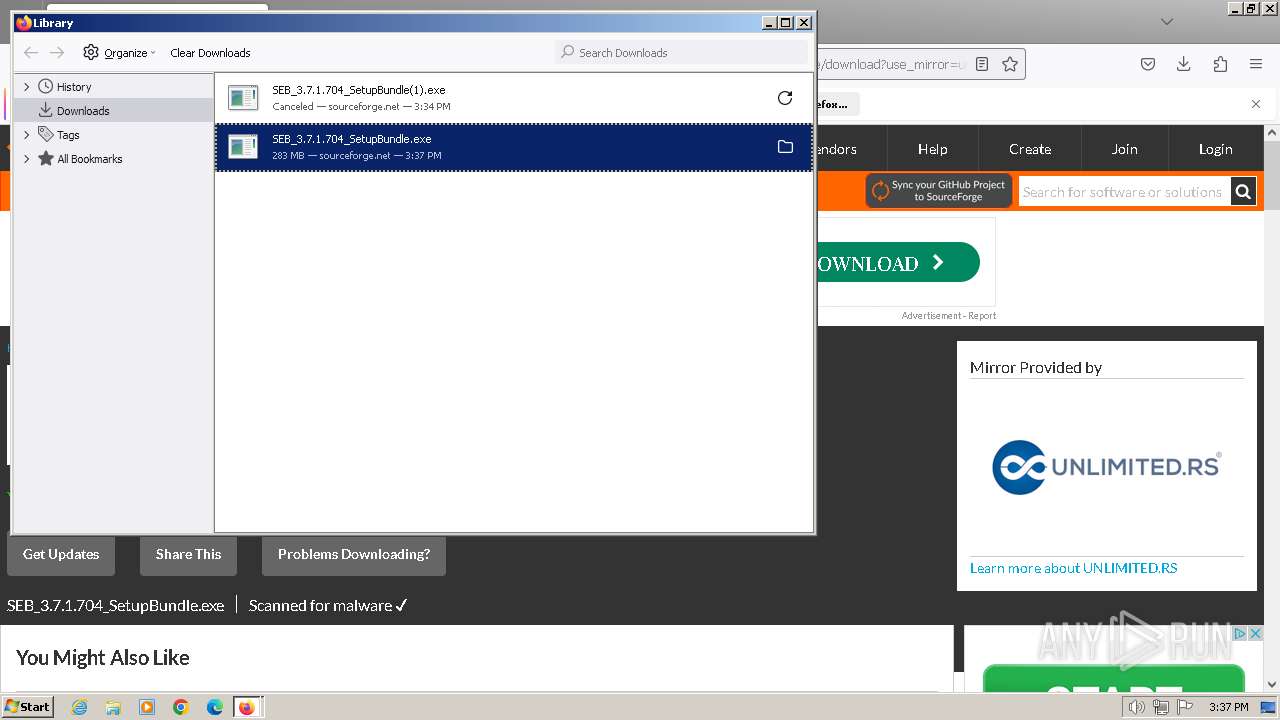Open Learn more about UNLIMITED.RS link
This screenshot has width=1280, height=720.
tap(1073, 568)
